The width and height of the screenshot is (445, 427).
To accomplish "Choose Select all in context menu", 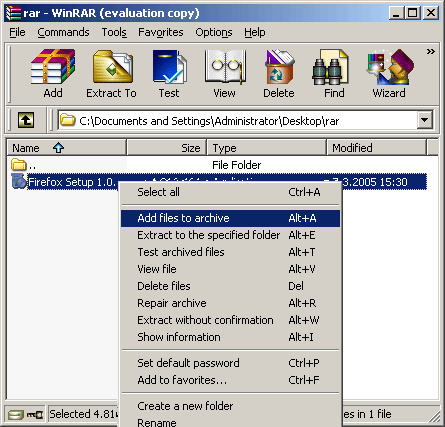I will [230, 192].
